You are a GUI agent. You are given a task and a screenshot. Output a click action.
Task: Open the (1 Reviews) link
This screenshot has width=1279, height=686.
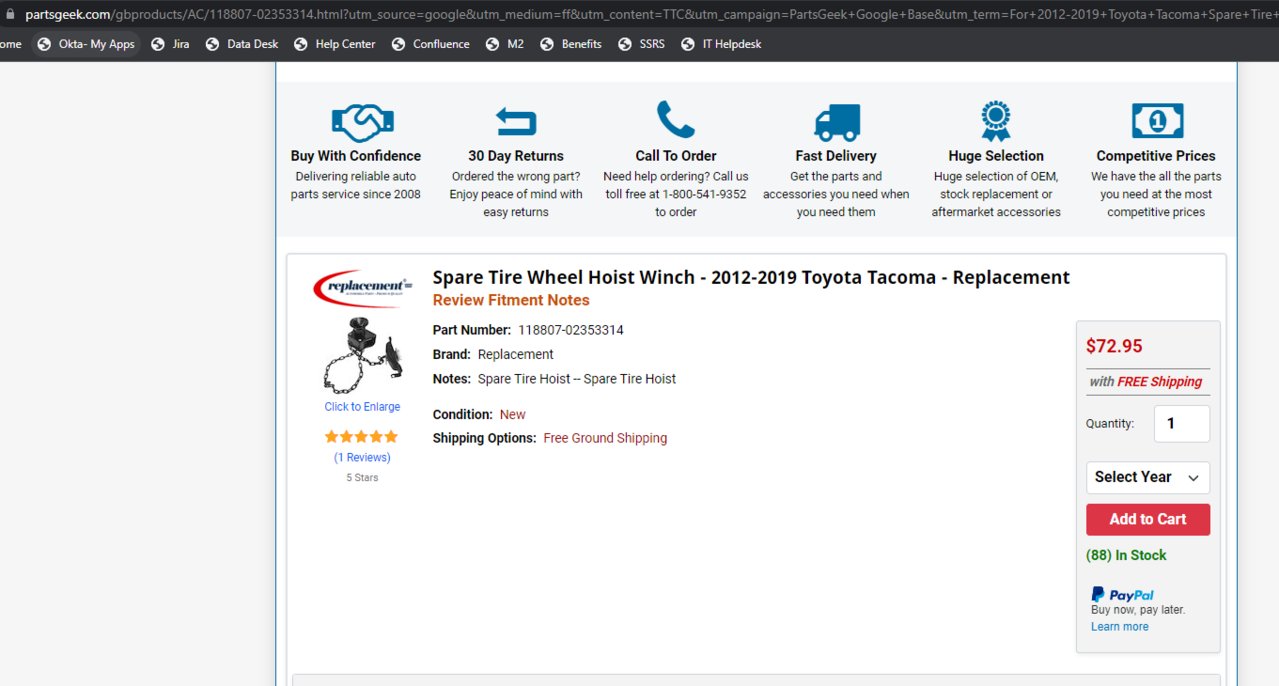pyautogui.click(x=362, y=458)
